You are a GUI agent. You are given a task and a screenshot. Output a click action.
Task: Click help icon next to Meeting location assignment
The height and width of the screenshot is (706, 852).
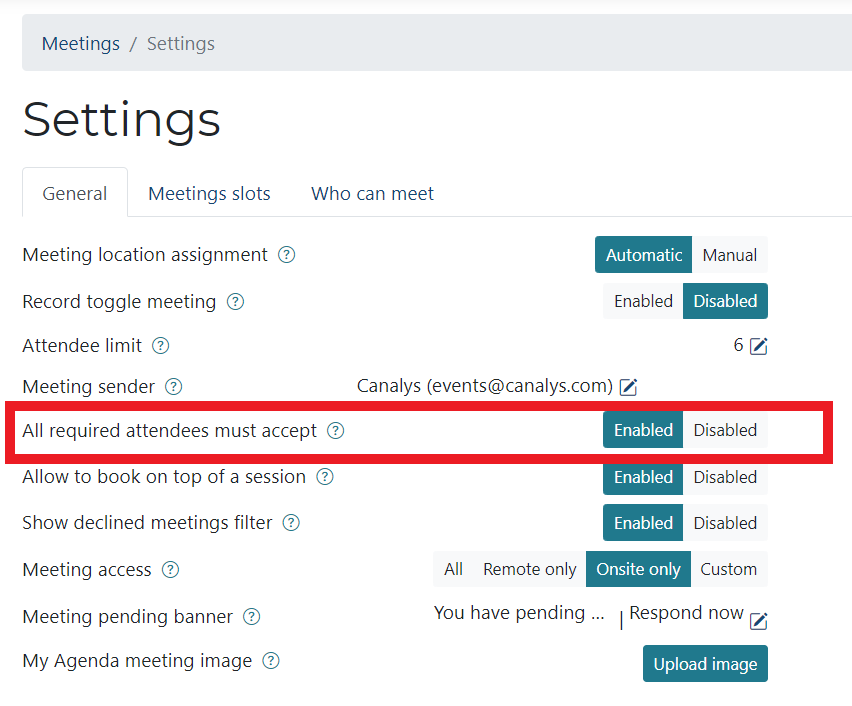click(x=287, y=255)
